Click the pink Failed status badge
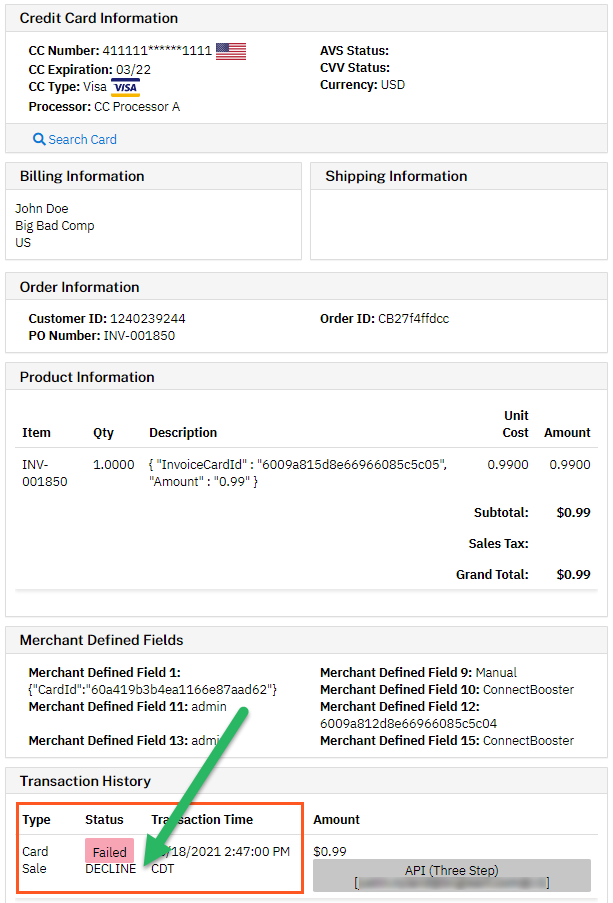This screenshot has height=903, width=613. click(109, 852)
